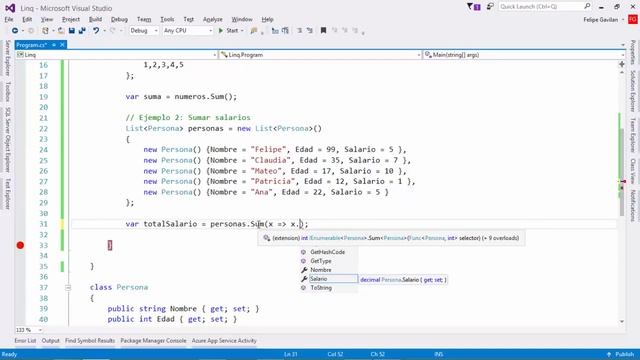Screen dimensions: 640x360
Task: Open the Project menu
Action: click(71, 19)
